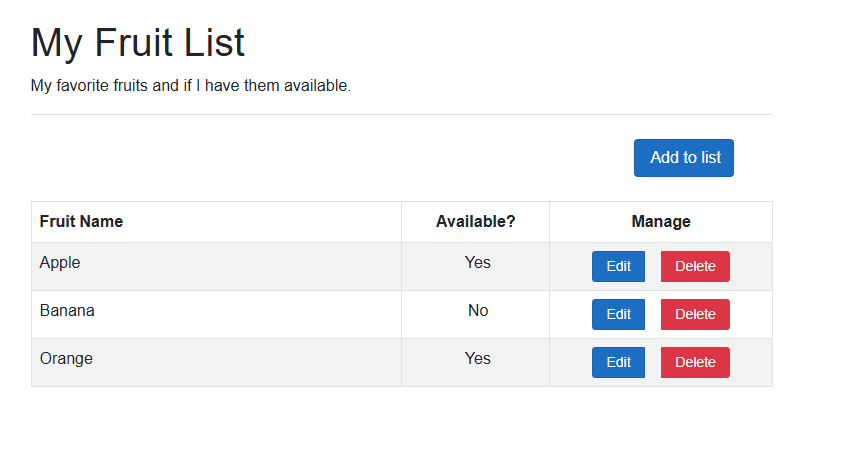848x460 pixels.
Task: Edit the Apple row
Action: [618, 266]
